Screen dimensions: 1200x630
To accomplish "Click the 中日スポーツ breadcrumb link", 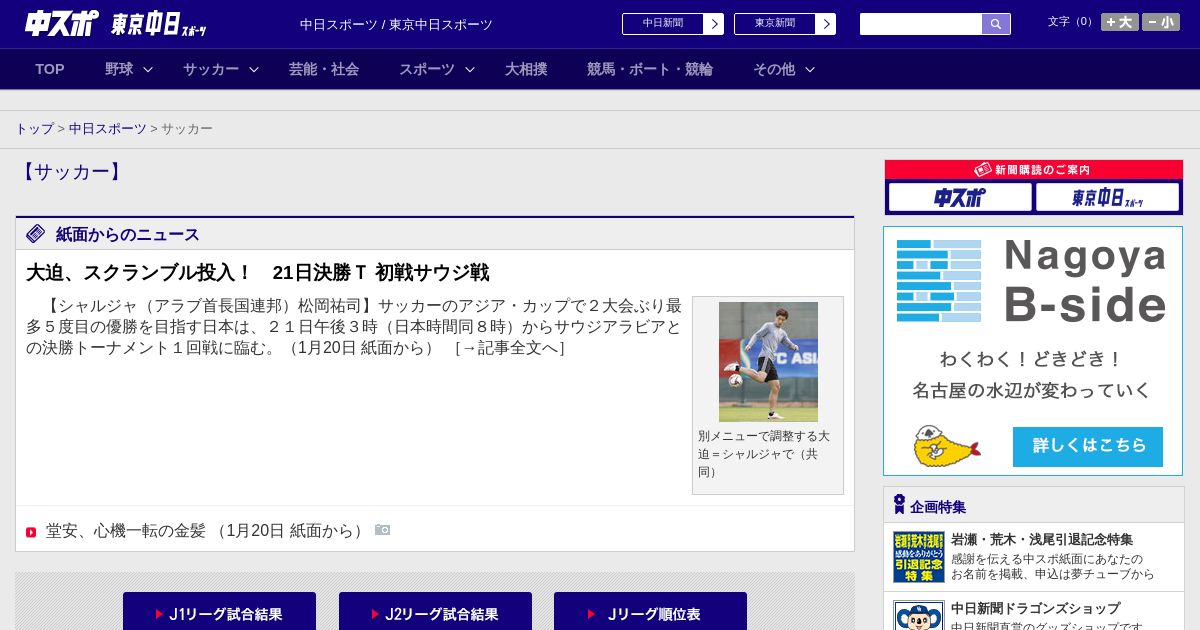I will [x=108, y=129].
